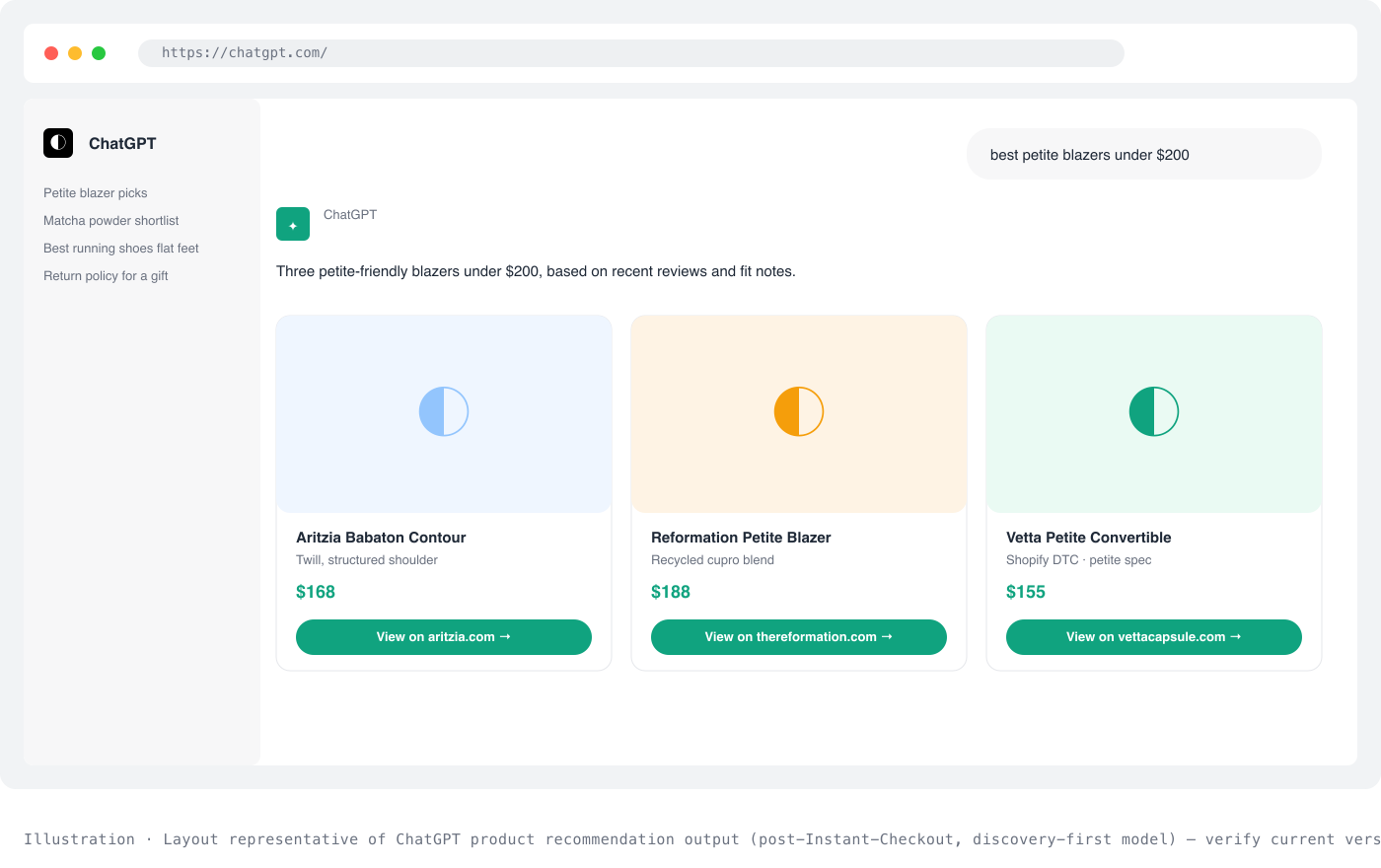
Task: Click the ChatGPT sender label above reply
Action: (x=350, y=215)
